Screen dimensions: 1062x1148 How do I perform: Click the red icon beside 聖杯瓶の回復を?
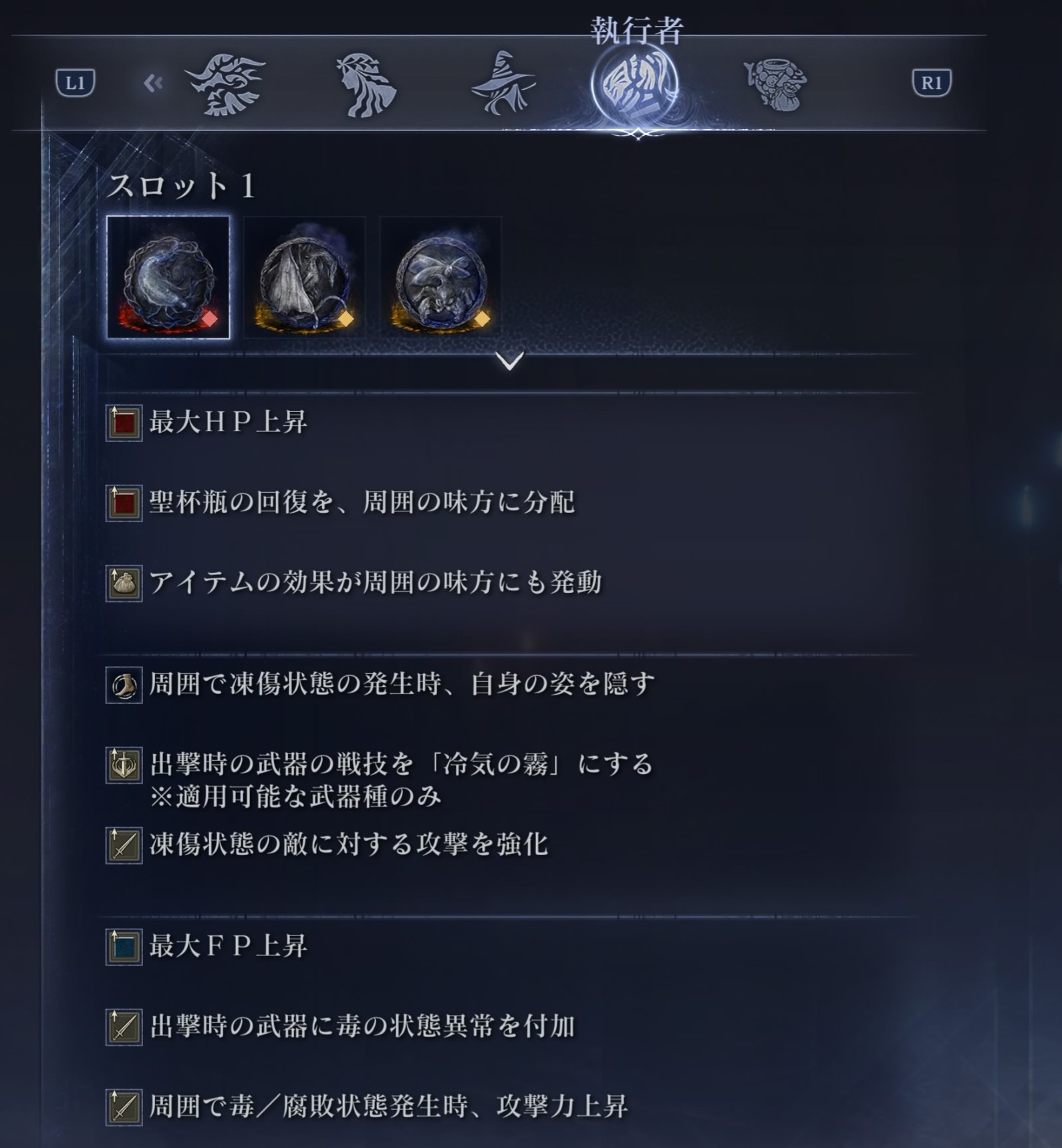[x=124, y=503]
